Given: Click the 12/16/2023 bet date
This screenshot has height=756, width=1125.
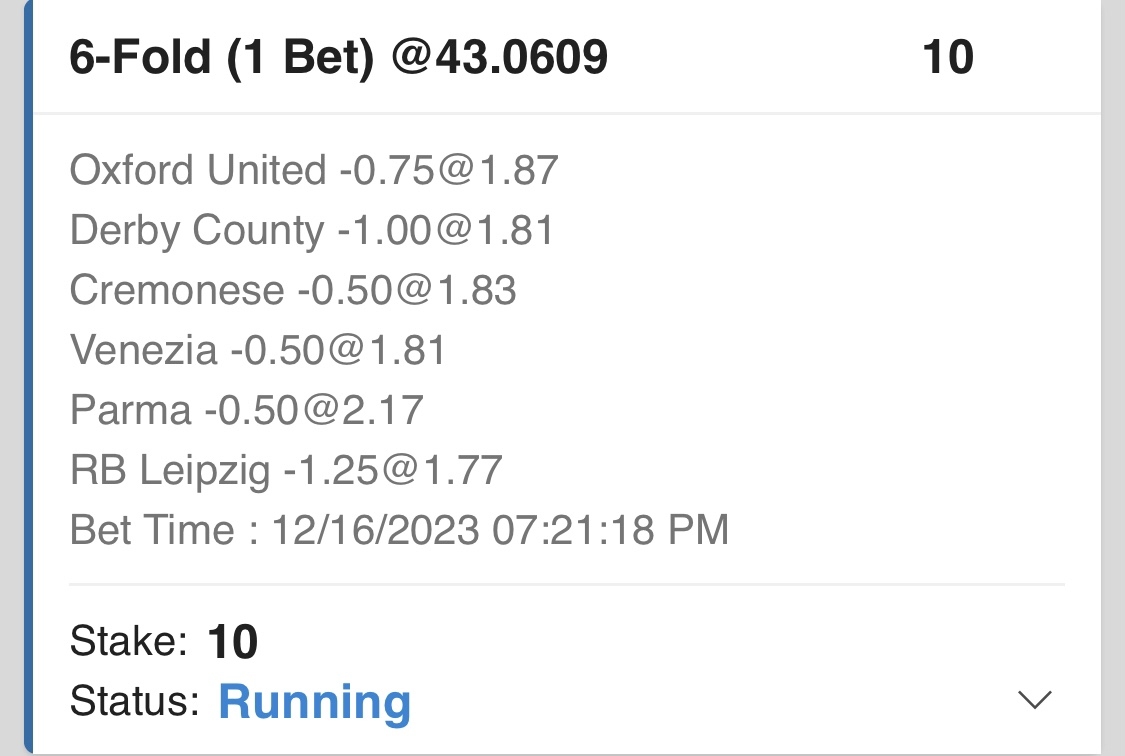Looking at the screenshot, I should pyautogui.click(x=373, y=530).
